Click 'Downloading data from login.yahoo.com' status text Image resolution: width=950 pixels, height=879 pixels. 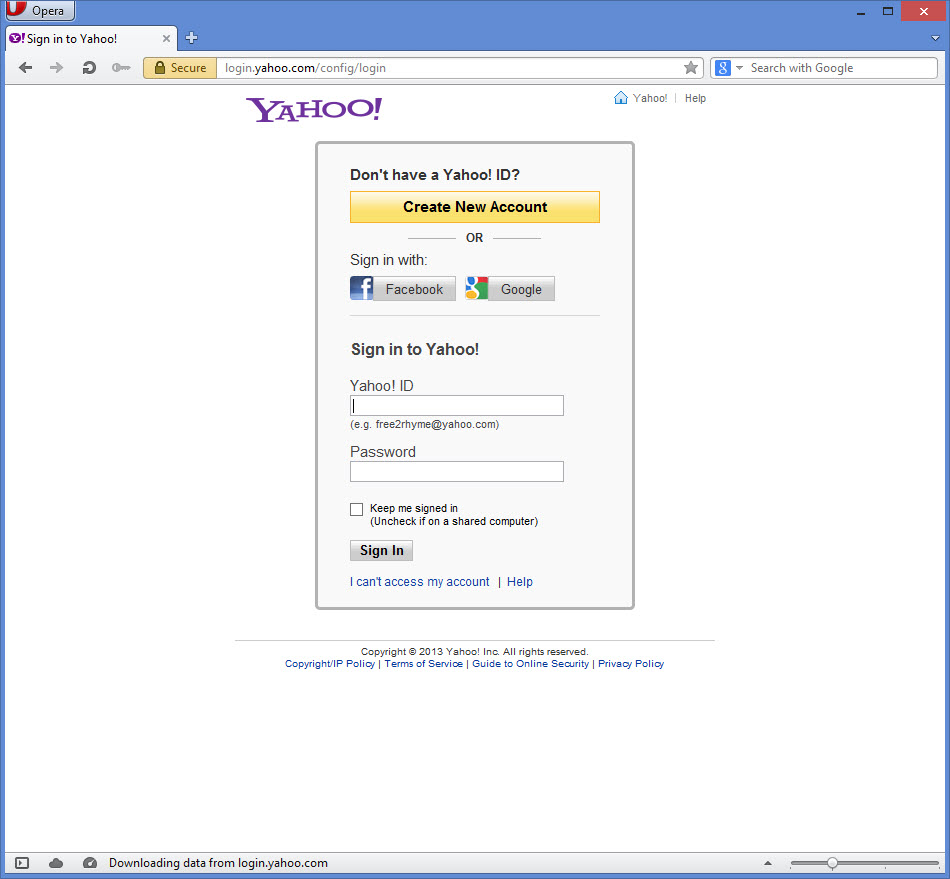click(218, 863)
